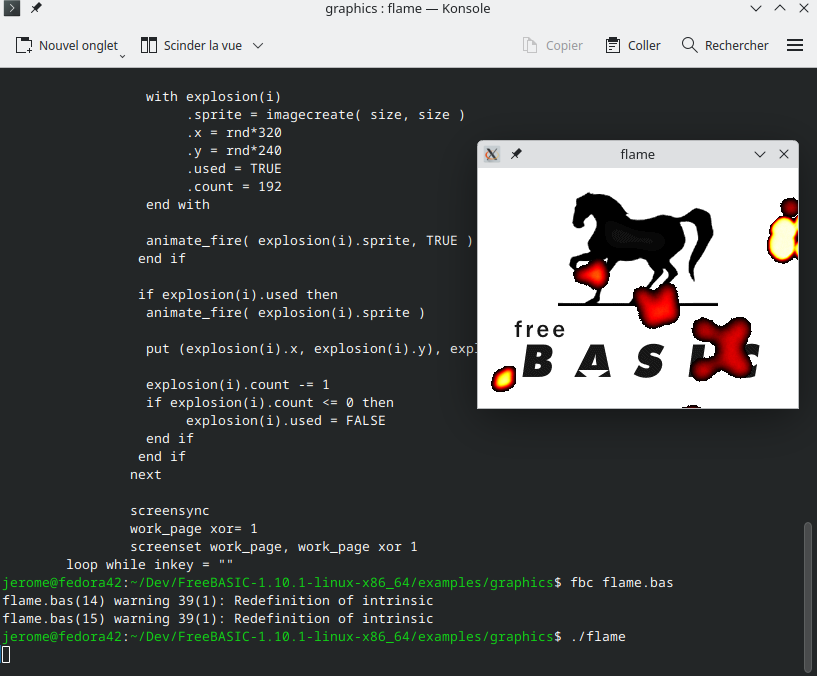Click the X11 icon in the flame window
Viewport: 817px width, 676px height.
[492, 154]
